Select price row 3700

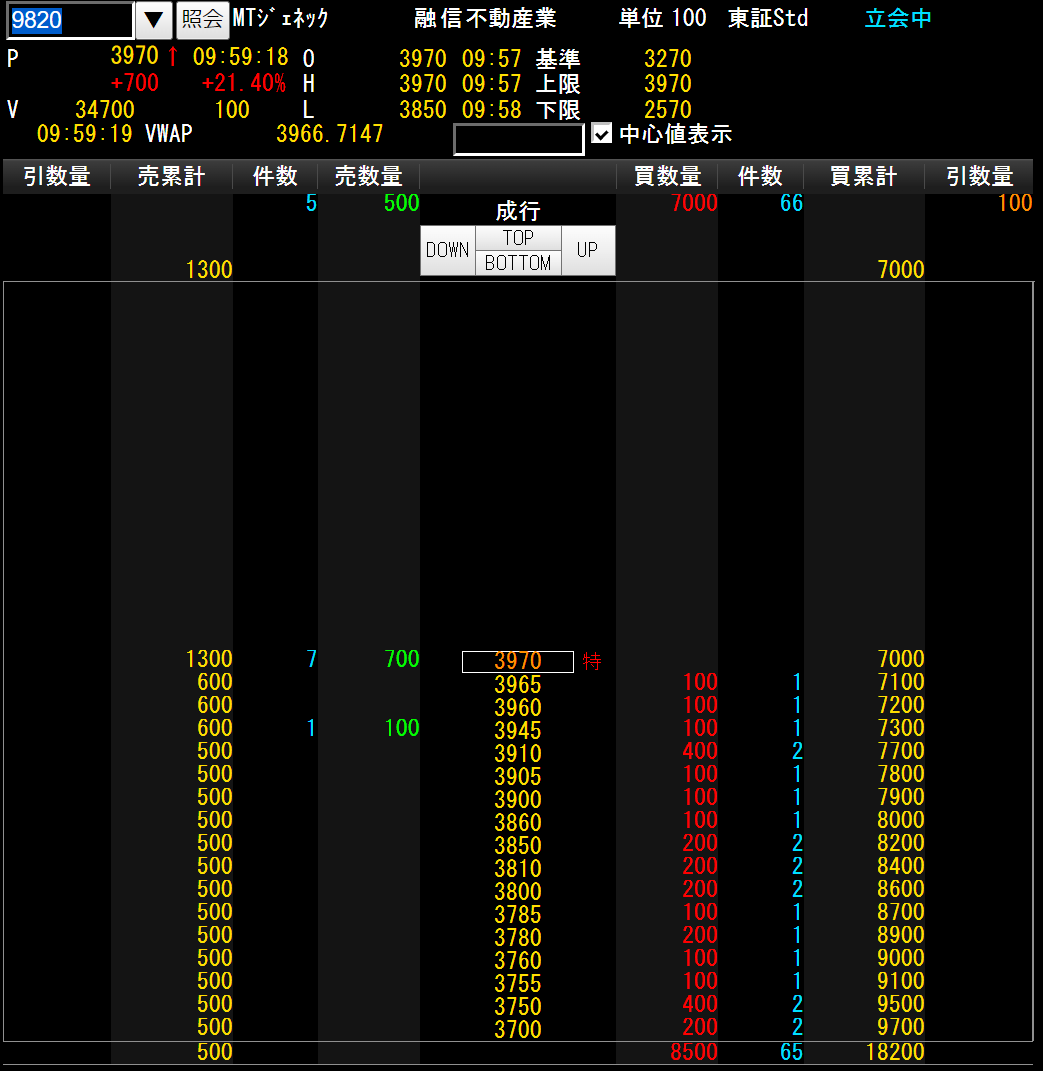point(518,1029)
